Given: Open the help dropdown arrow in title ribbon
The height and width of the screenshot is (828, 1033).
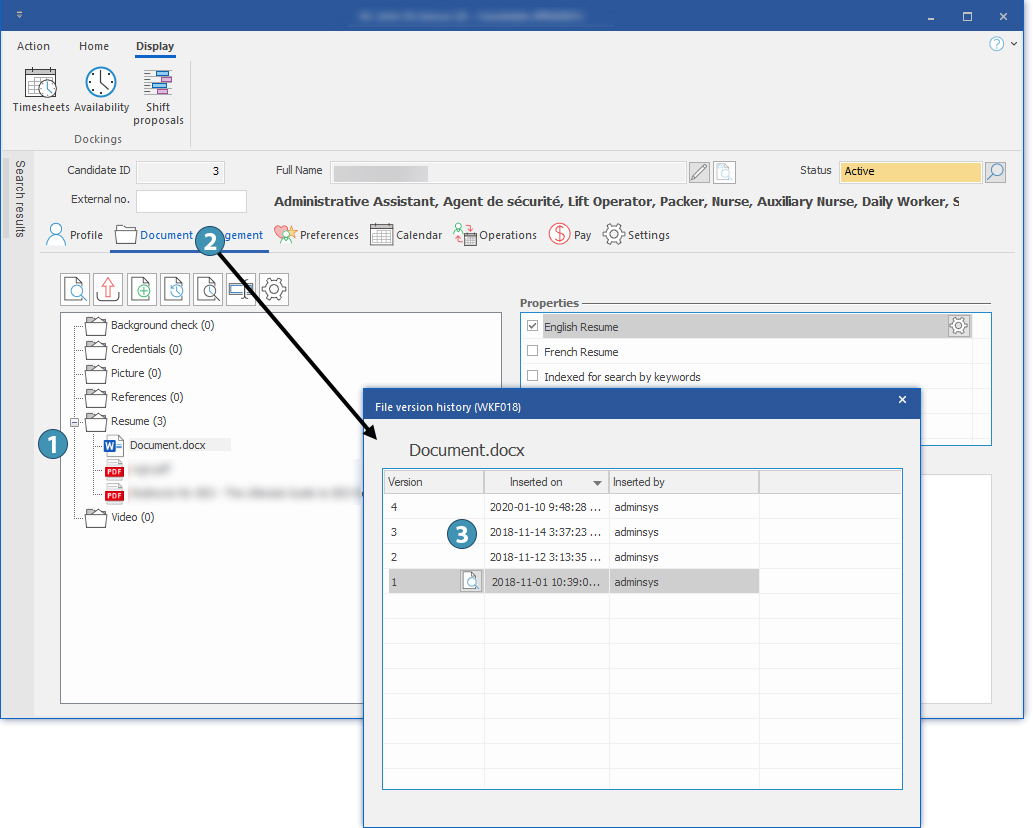Looking at the screenshot, I should coord(1014,44).
